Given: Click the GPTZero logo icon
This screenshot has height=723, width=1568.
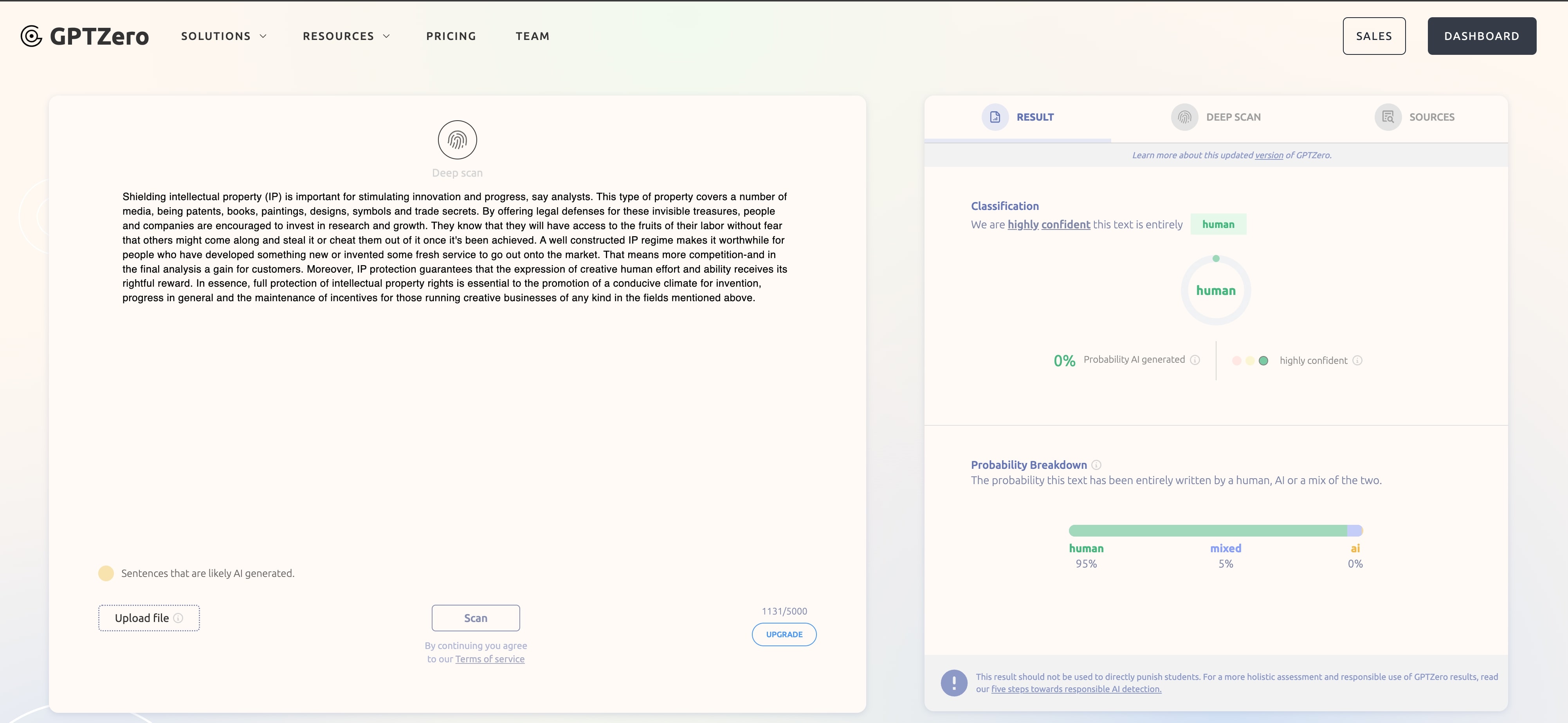Looking at the screenshot, I should click(x=31, y=36).
